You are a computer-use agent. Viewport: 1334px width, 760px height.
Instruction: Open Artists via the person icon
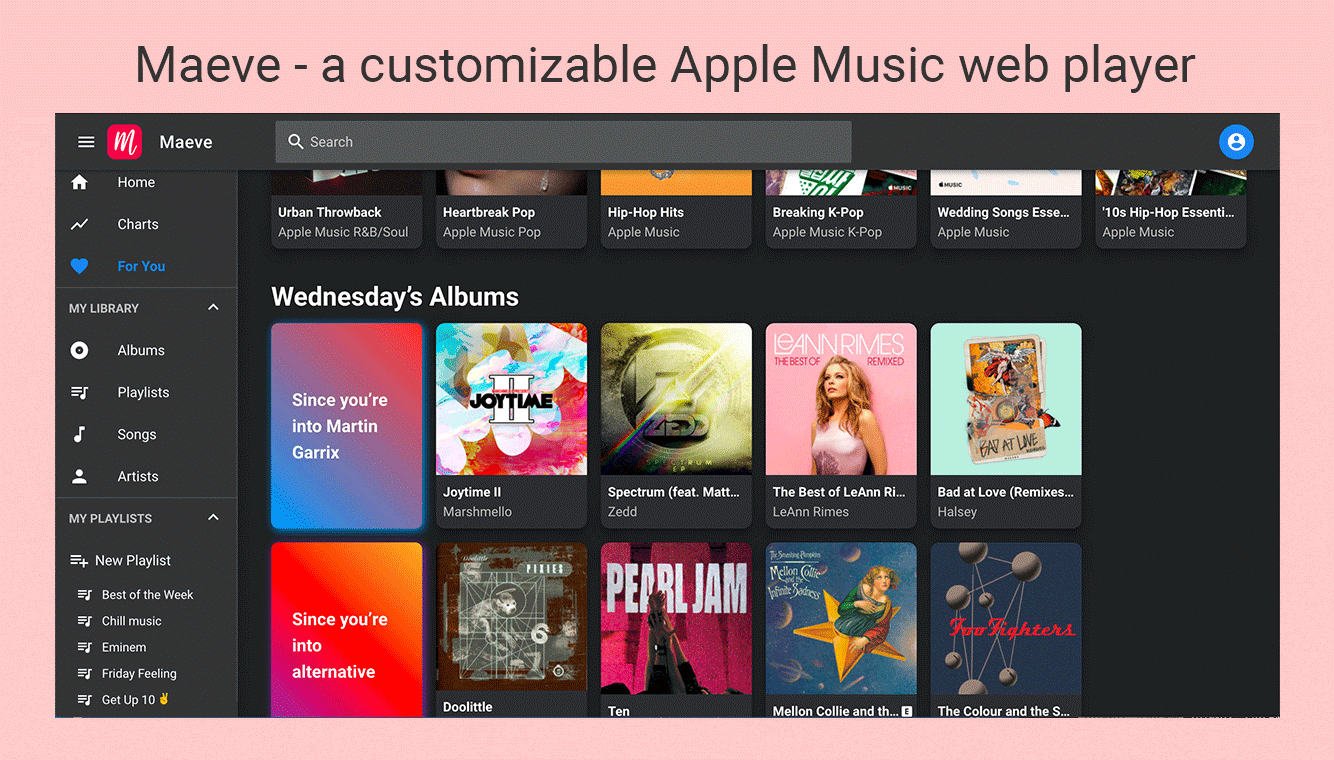pyautogui.click(x=79, y=476)
